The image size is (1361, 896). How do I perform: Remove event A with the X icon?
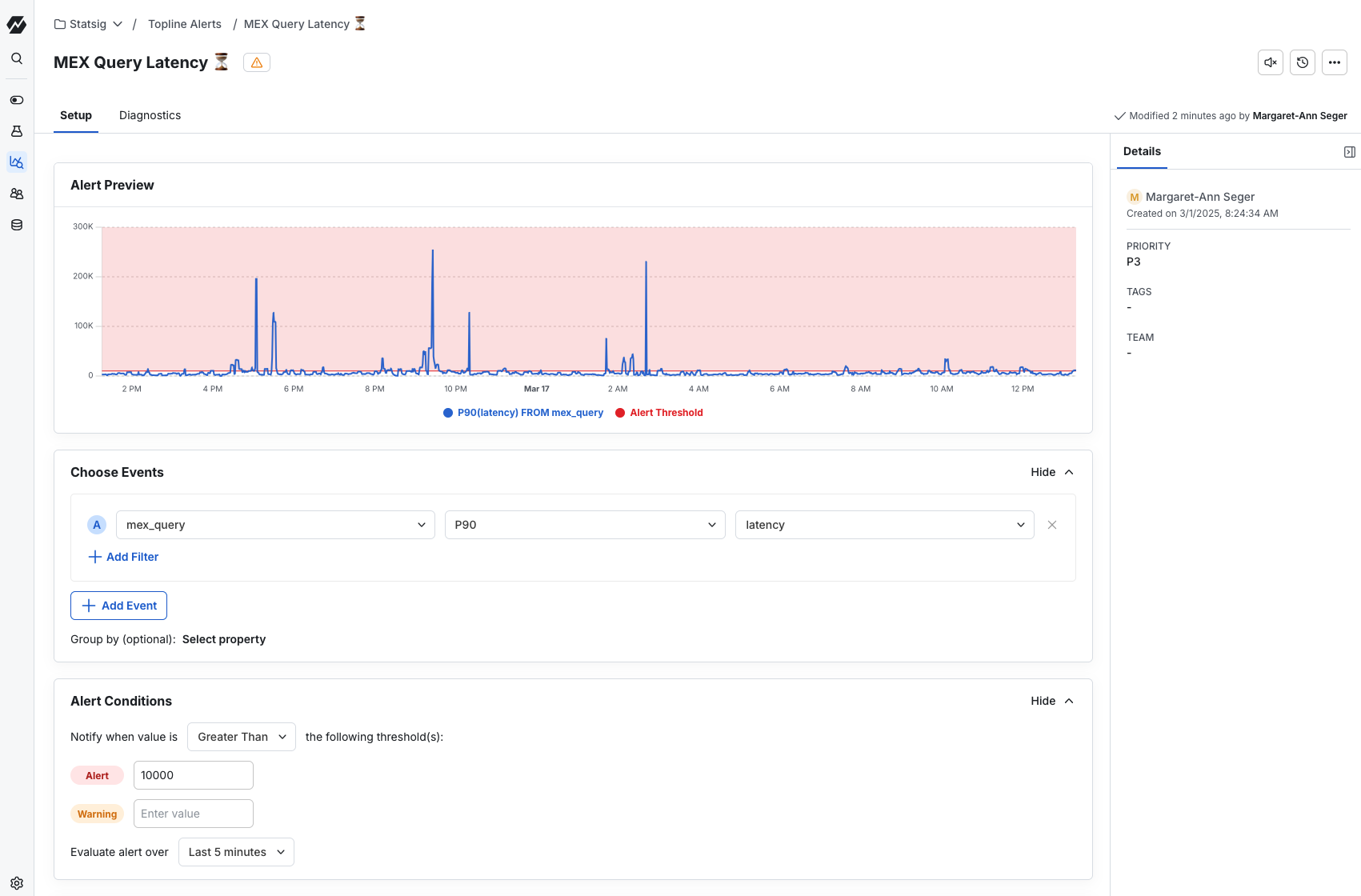(x=1052, y=525)
